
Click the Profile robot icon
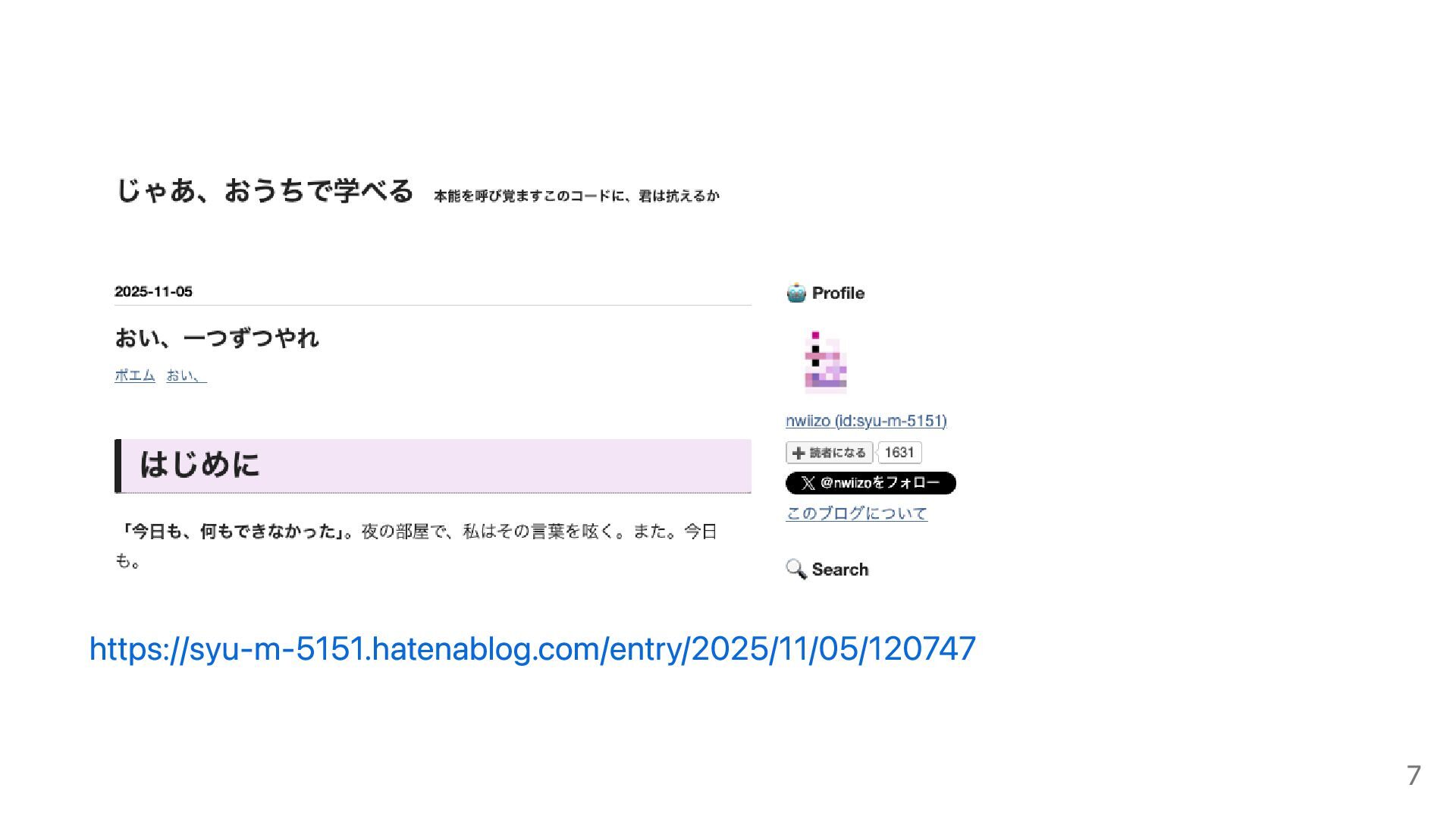point(796,293)
